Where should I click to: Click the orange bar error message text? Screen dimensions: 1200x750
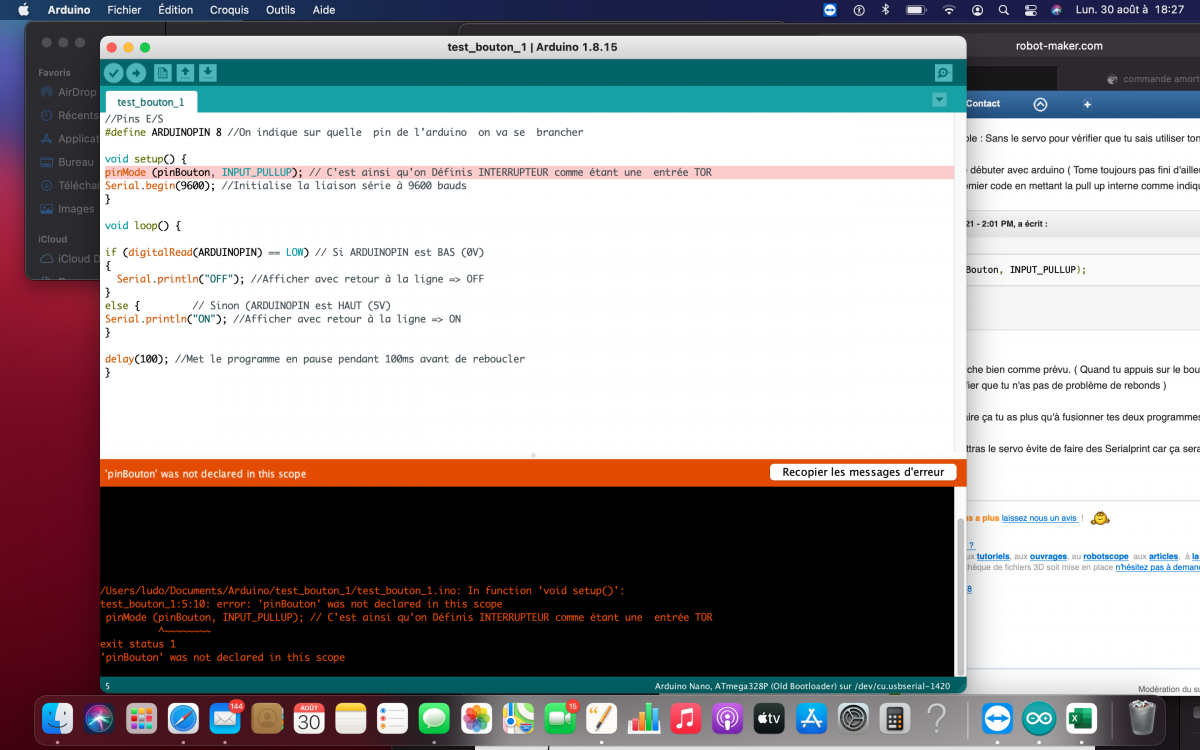206,474
